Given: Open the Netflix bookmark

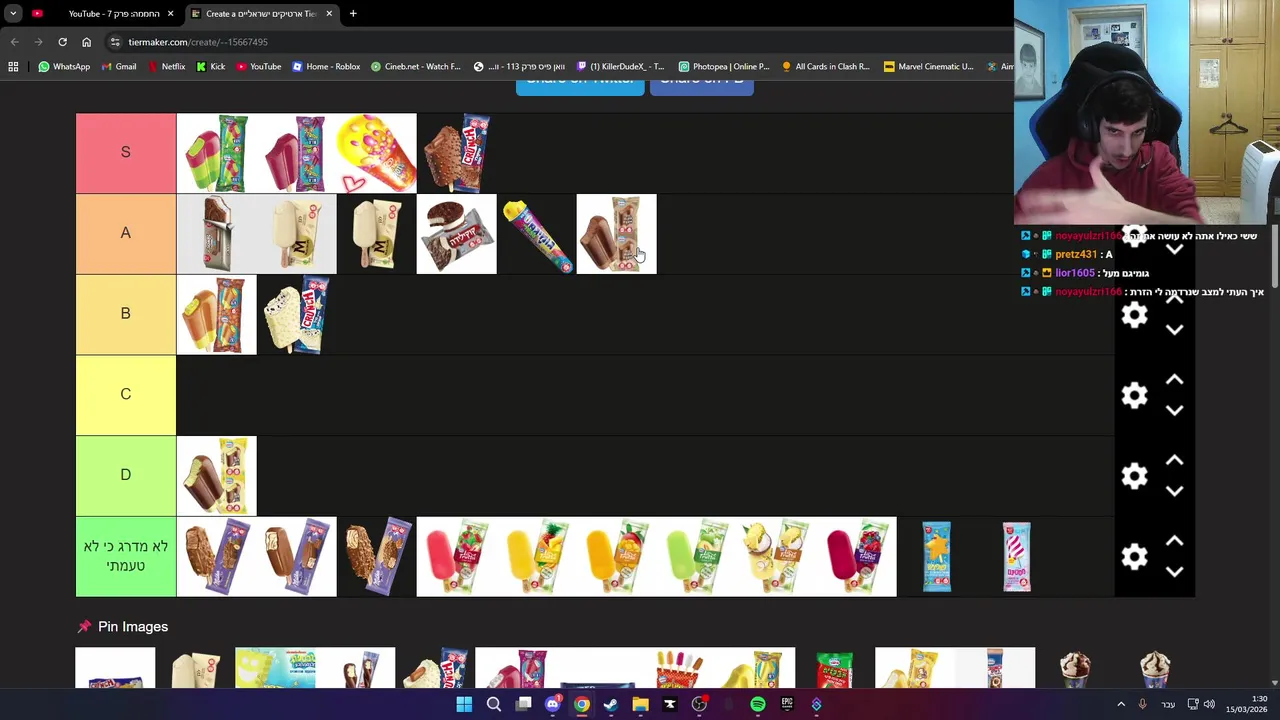Looking at the screenshot, I should click(x=166, y=67).
